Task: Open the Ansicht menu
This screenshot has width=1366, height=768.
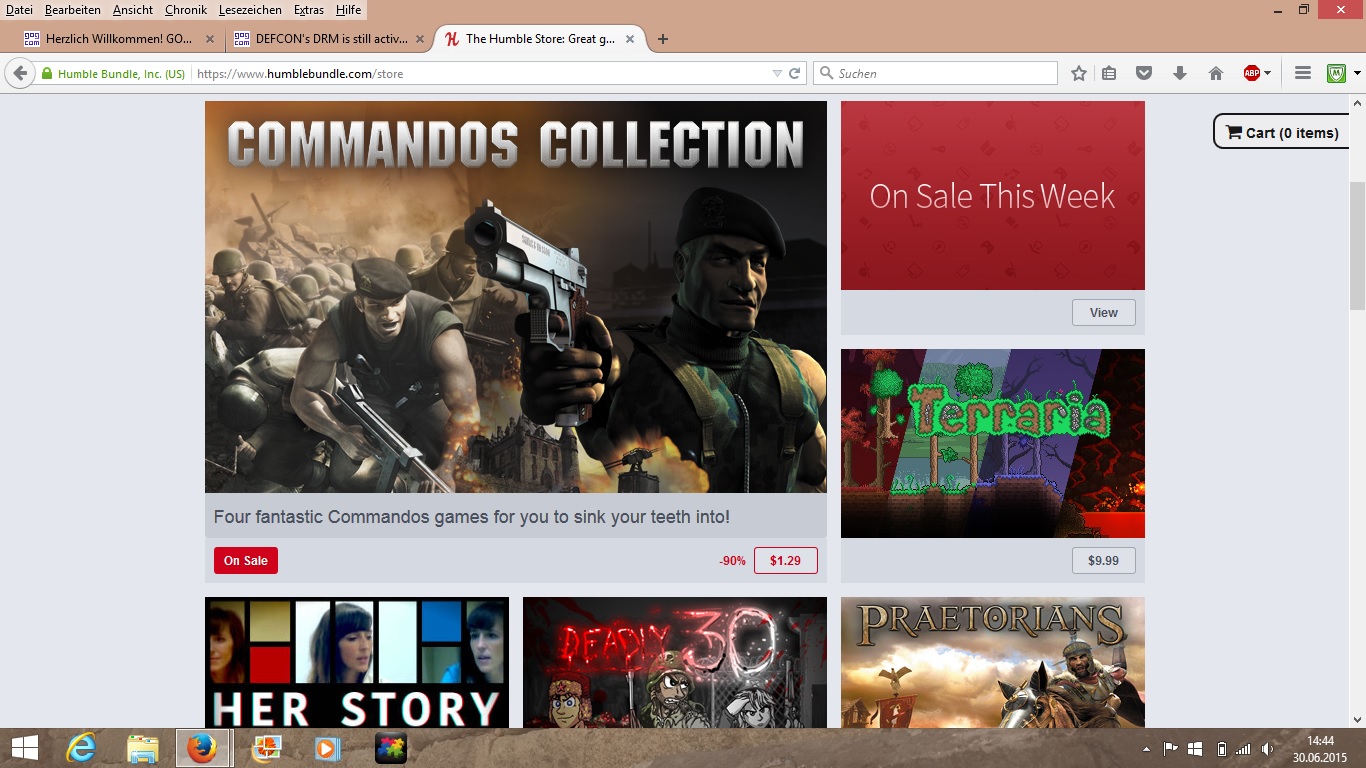Action: point(133,10)
